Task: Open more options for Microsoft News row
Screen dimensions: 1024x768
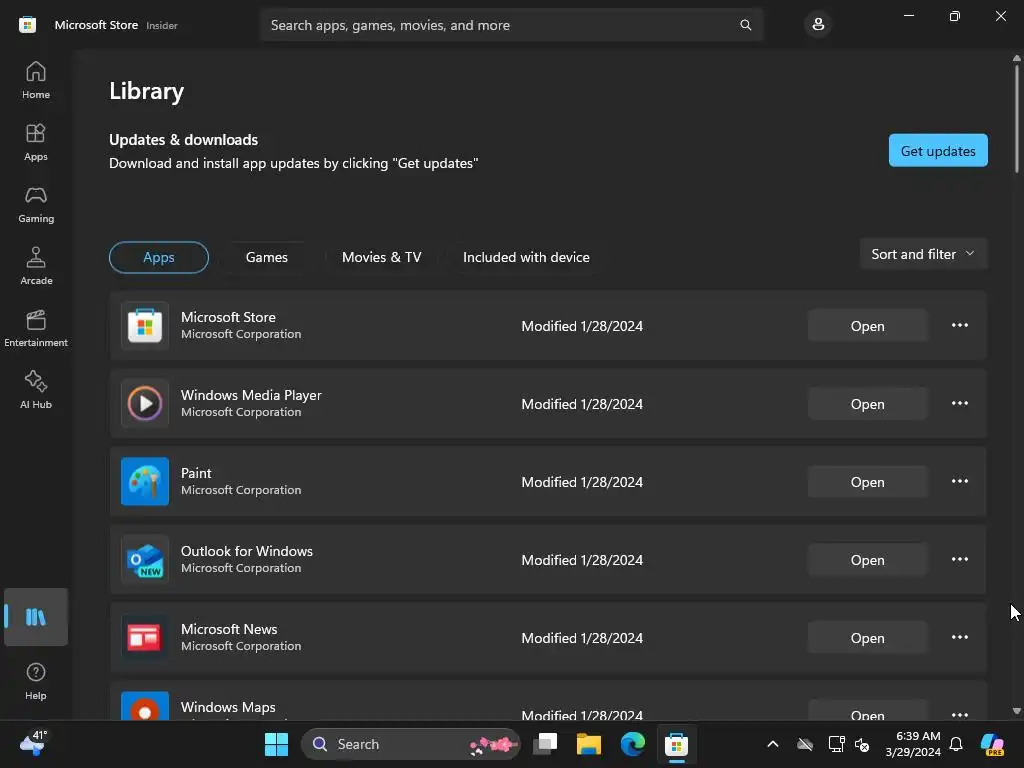Action: click(x=959, y=637)
